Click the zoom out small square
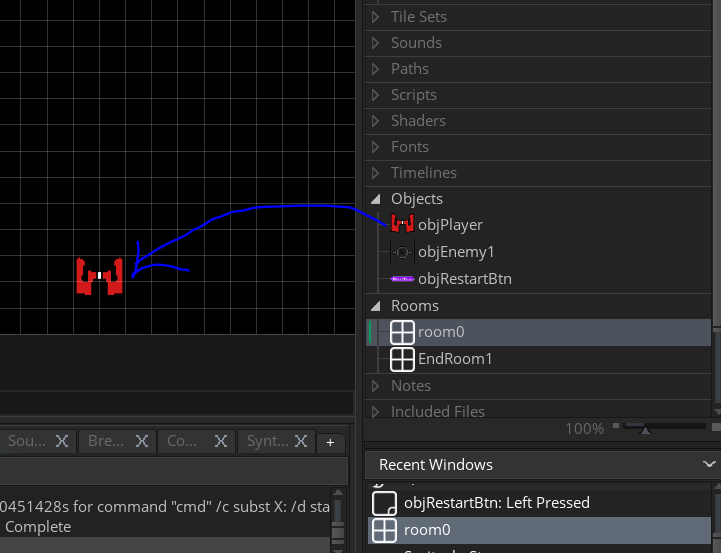721x553 pixels. point(616,426)
